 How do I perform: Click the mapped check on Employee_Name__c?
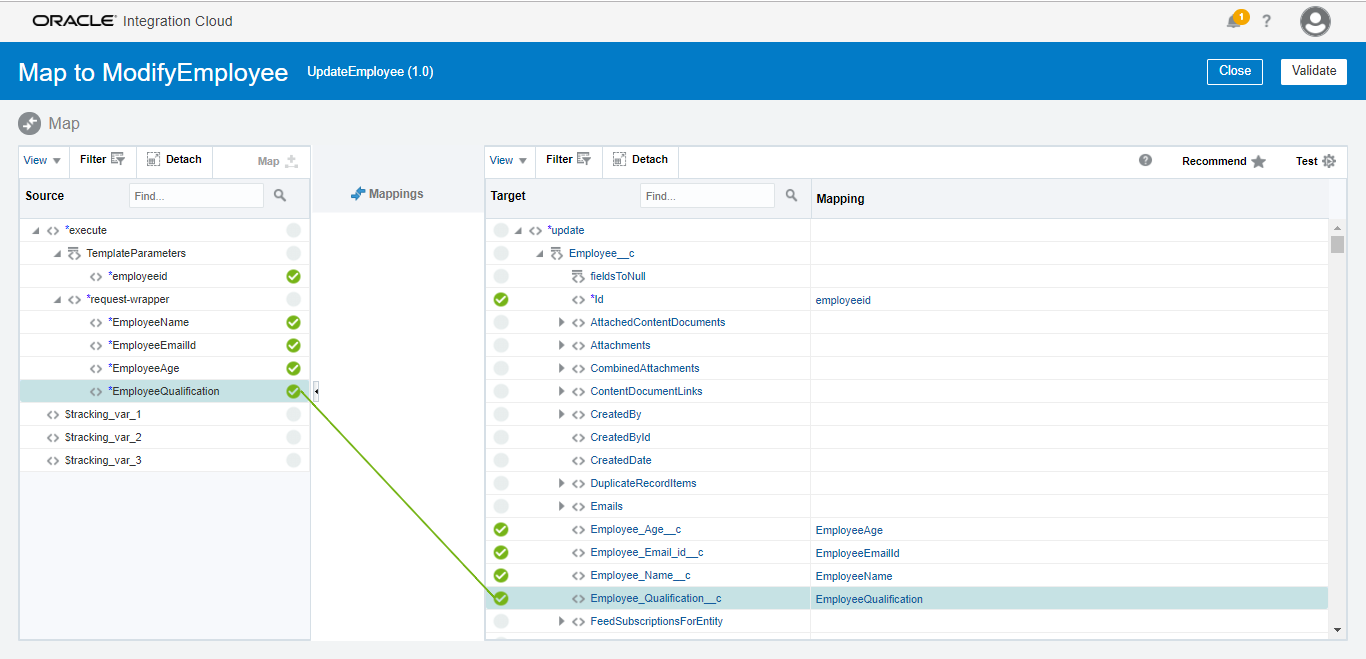(501, 575)
